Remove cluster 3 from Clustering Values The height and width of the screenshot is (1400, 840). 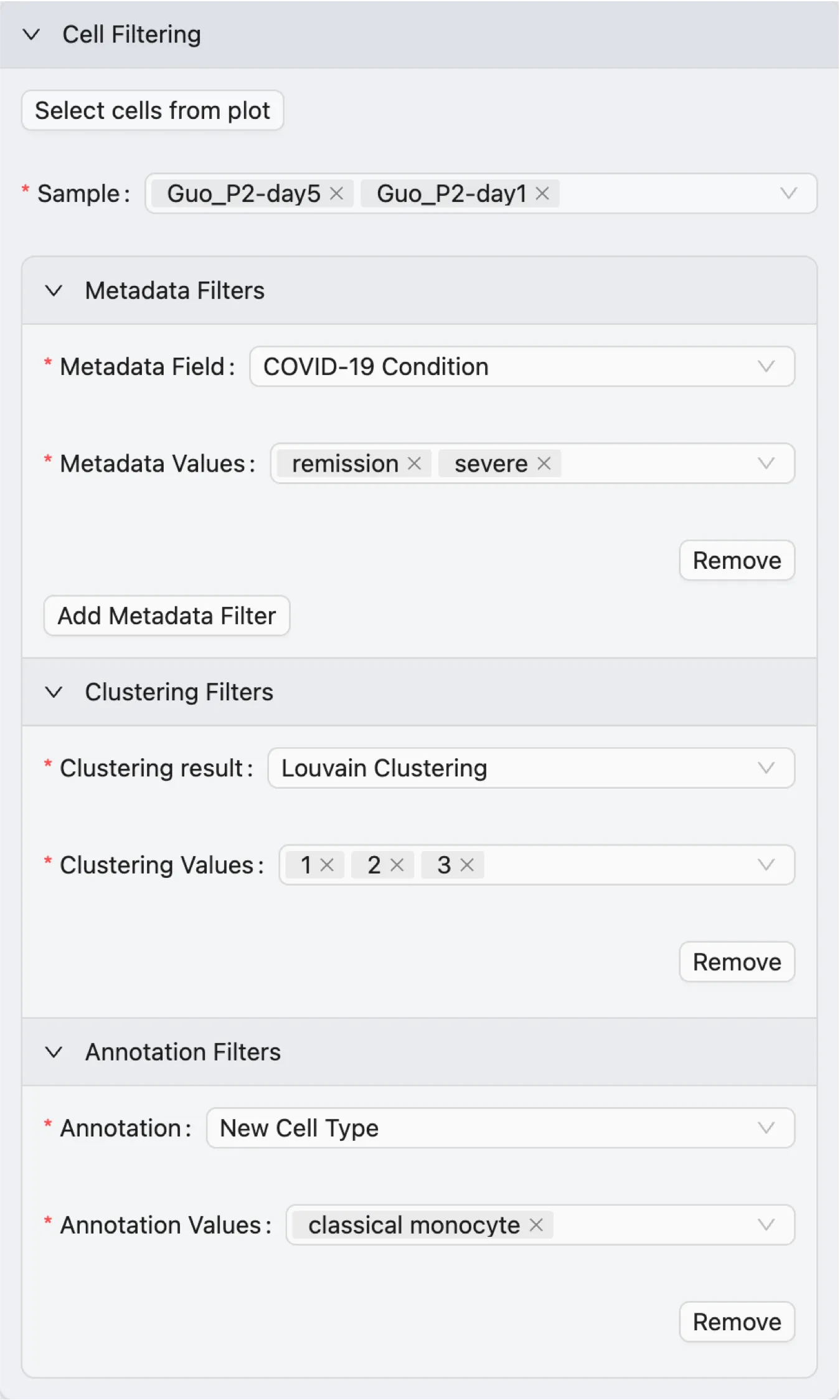[467, 865]
